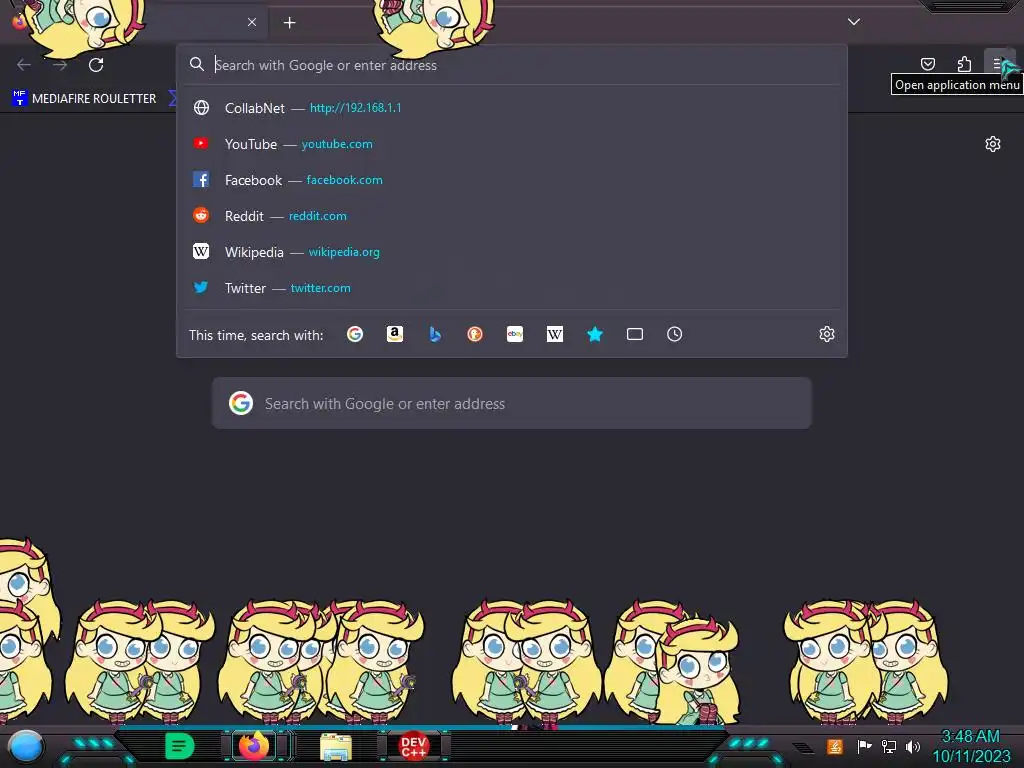Viewport: 1024px width, 768px height.
Task: Search this time with eBay
Action: 515,334
